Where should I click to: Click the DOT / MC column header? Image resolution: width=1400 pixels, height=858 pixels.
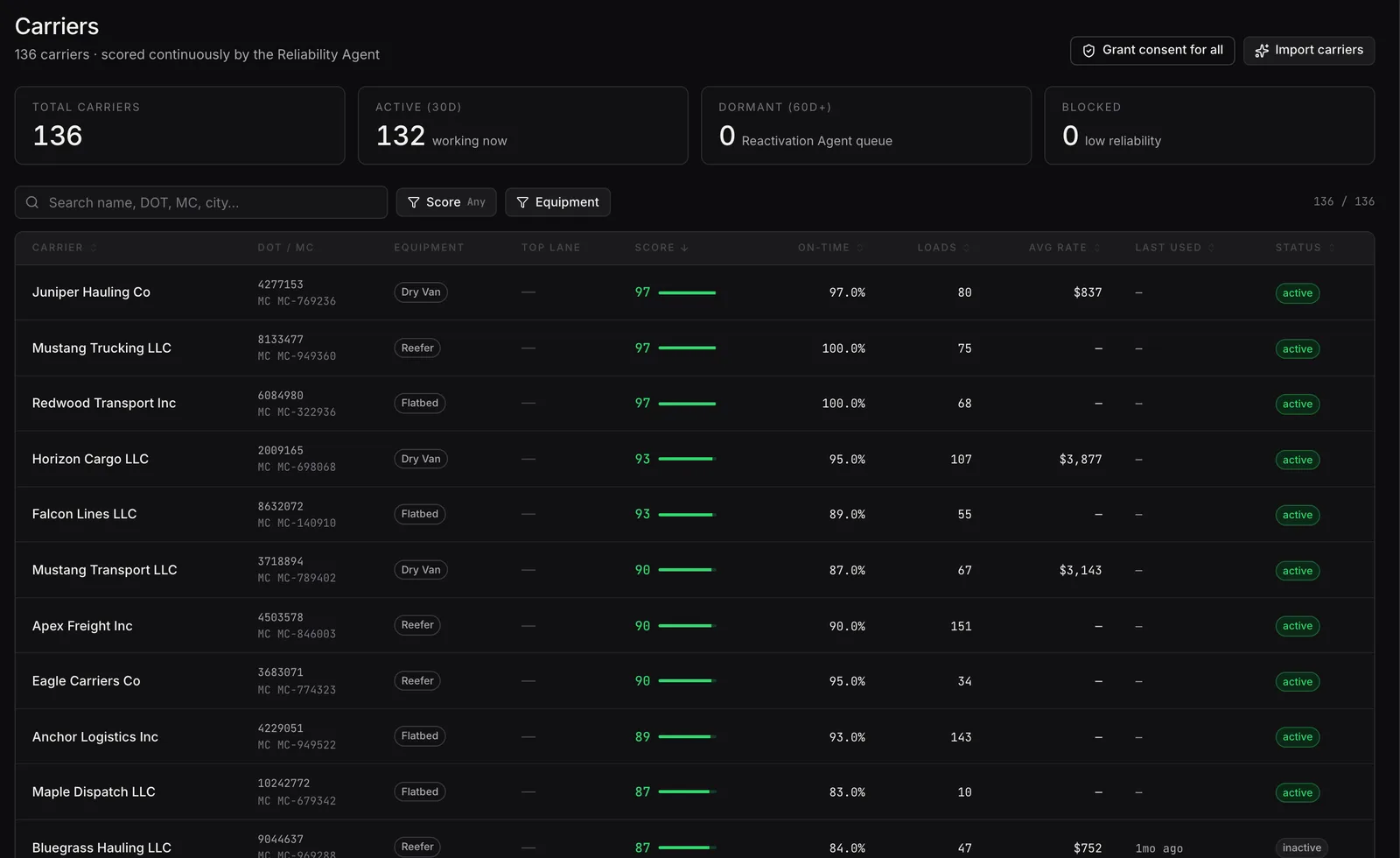point(285,248)
